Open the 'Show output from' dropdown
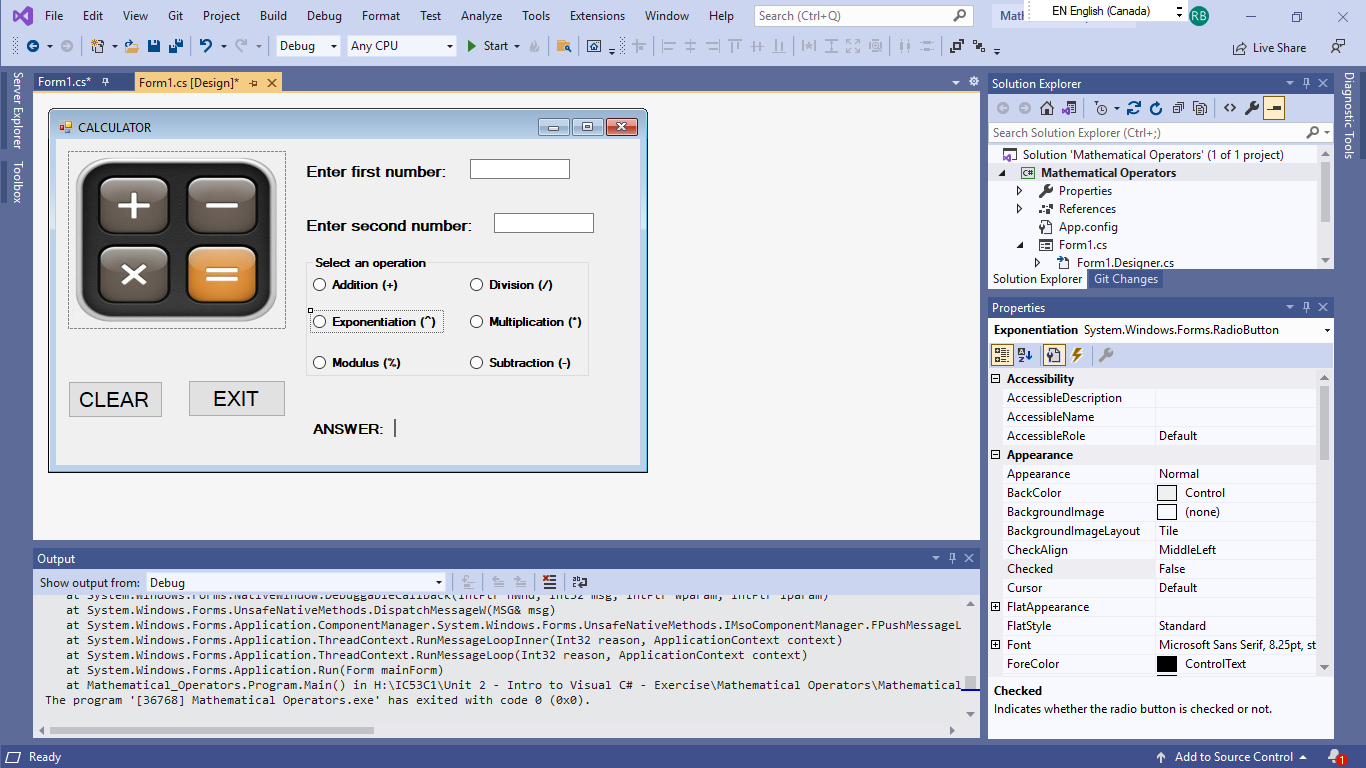Screen dimensions: 1366x768 pos(296,583)
